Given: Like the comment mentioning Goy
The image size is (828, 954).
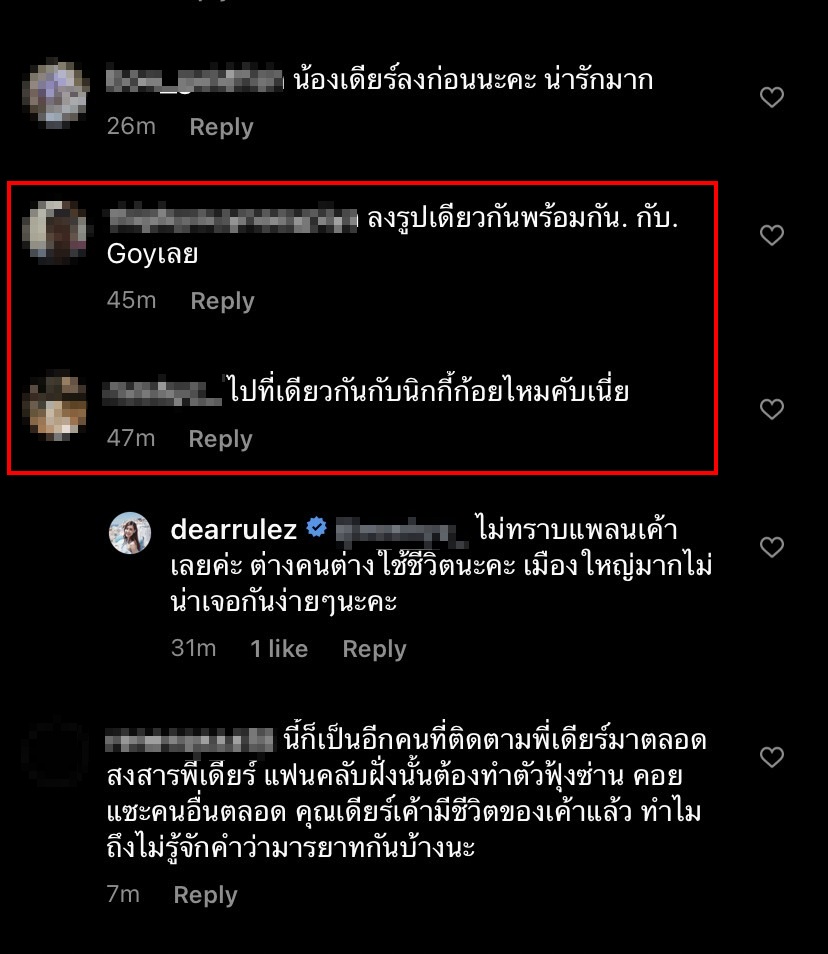Looking at the screenshot, I should coord(771,235).
